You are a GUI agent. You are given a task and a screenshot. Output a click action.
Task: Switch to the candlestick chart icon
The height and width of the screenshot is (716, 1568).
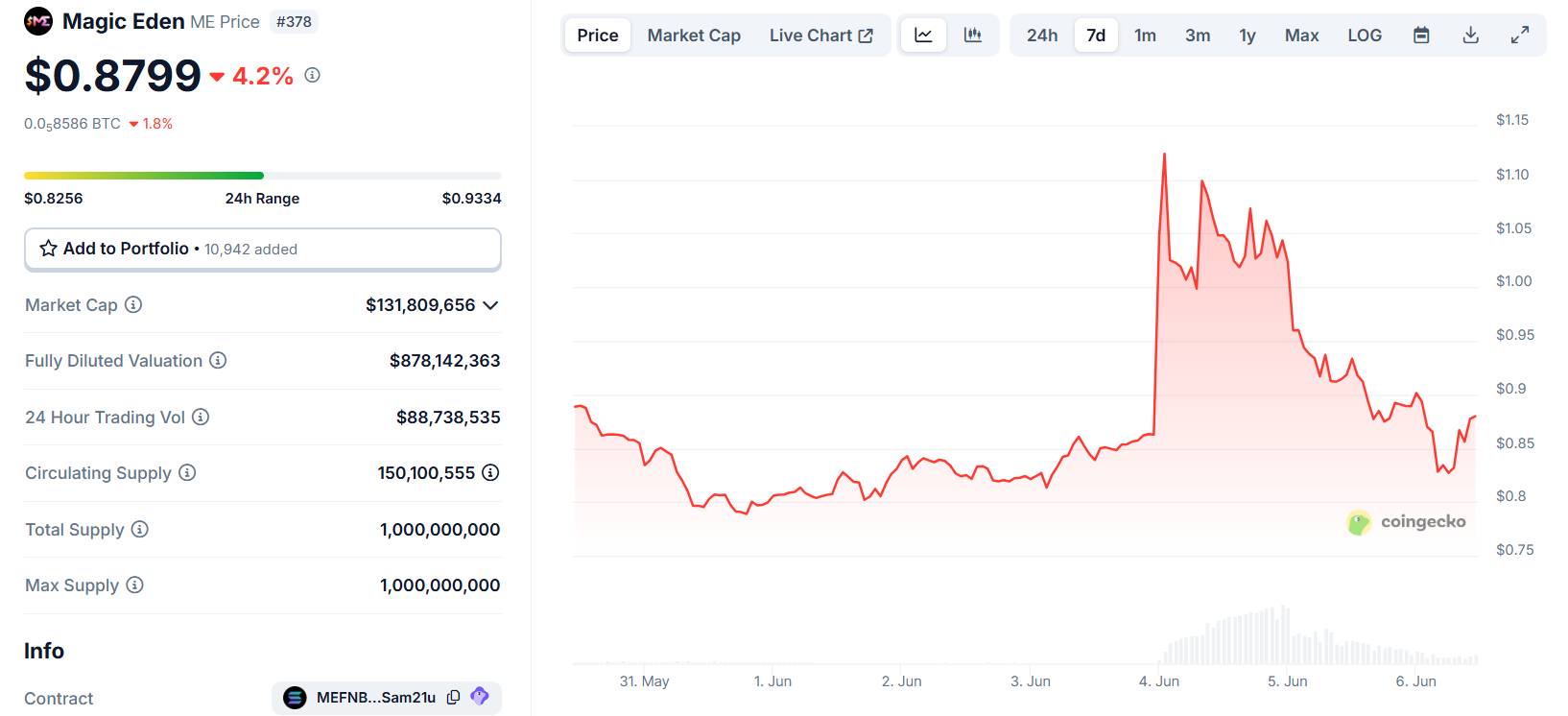click(x=972, y=36)
